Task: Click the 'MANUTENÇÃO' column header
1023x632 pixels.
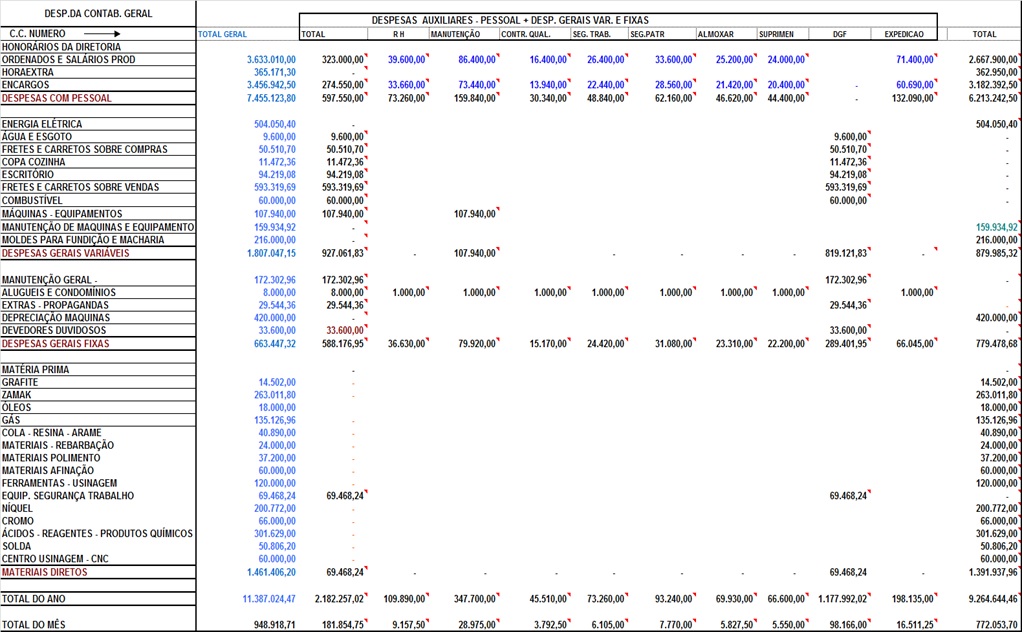Action: pos(455,35)
